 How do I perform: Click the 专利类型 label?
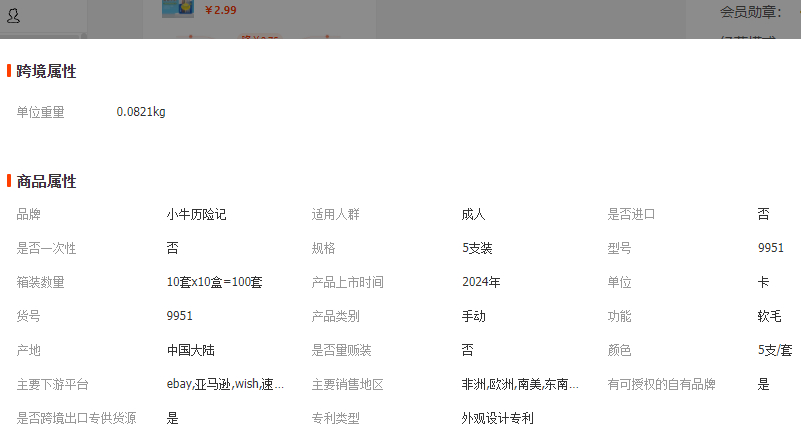336,418
